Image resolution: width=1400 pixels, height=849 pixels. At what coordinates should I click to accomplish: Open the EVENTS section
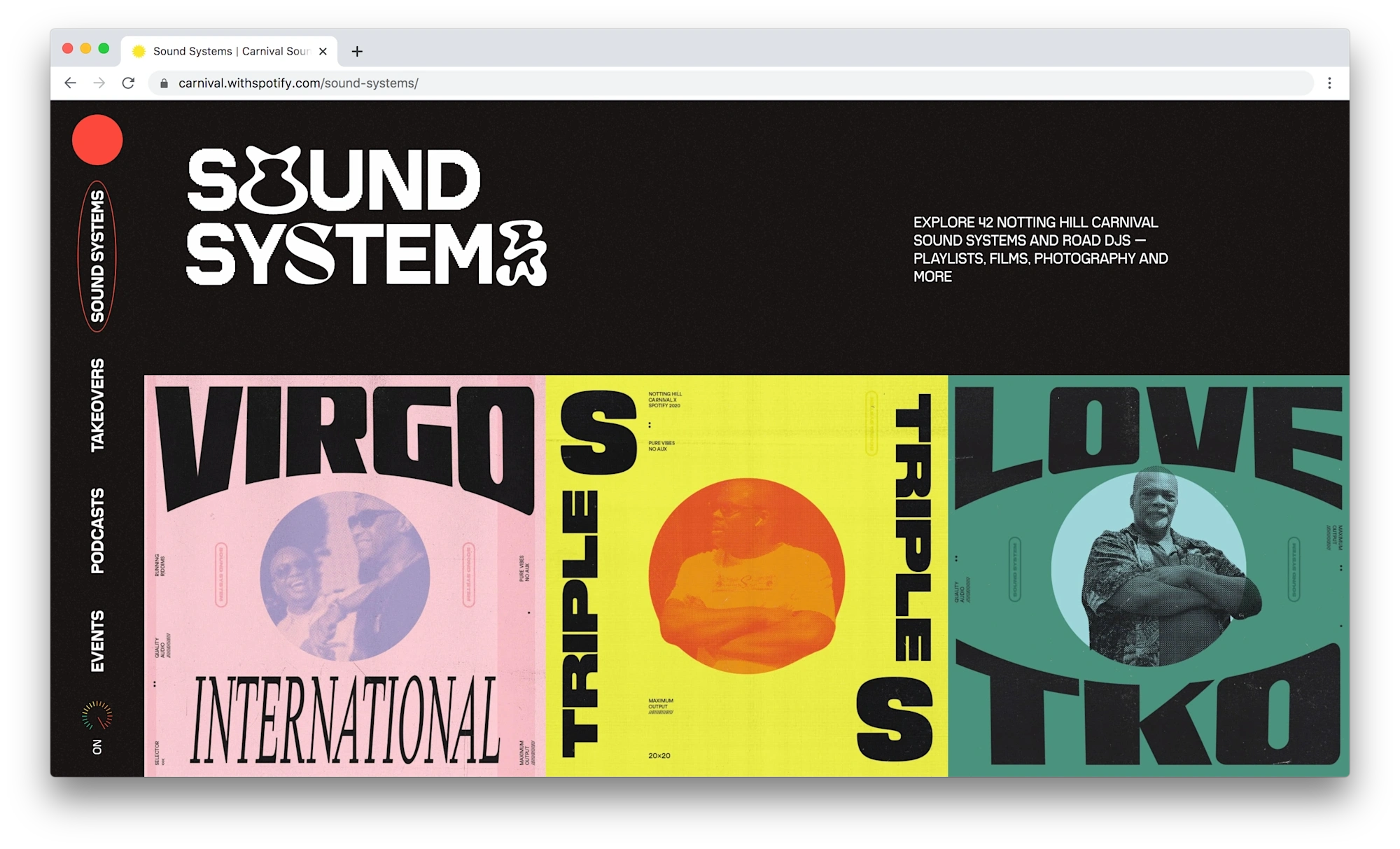tap(97, 641)
